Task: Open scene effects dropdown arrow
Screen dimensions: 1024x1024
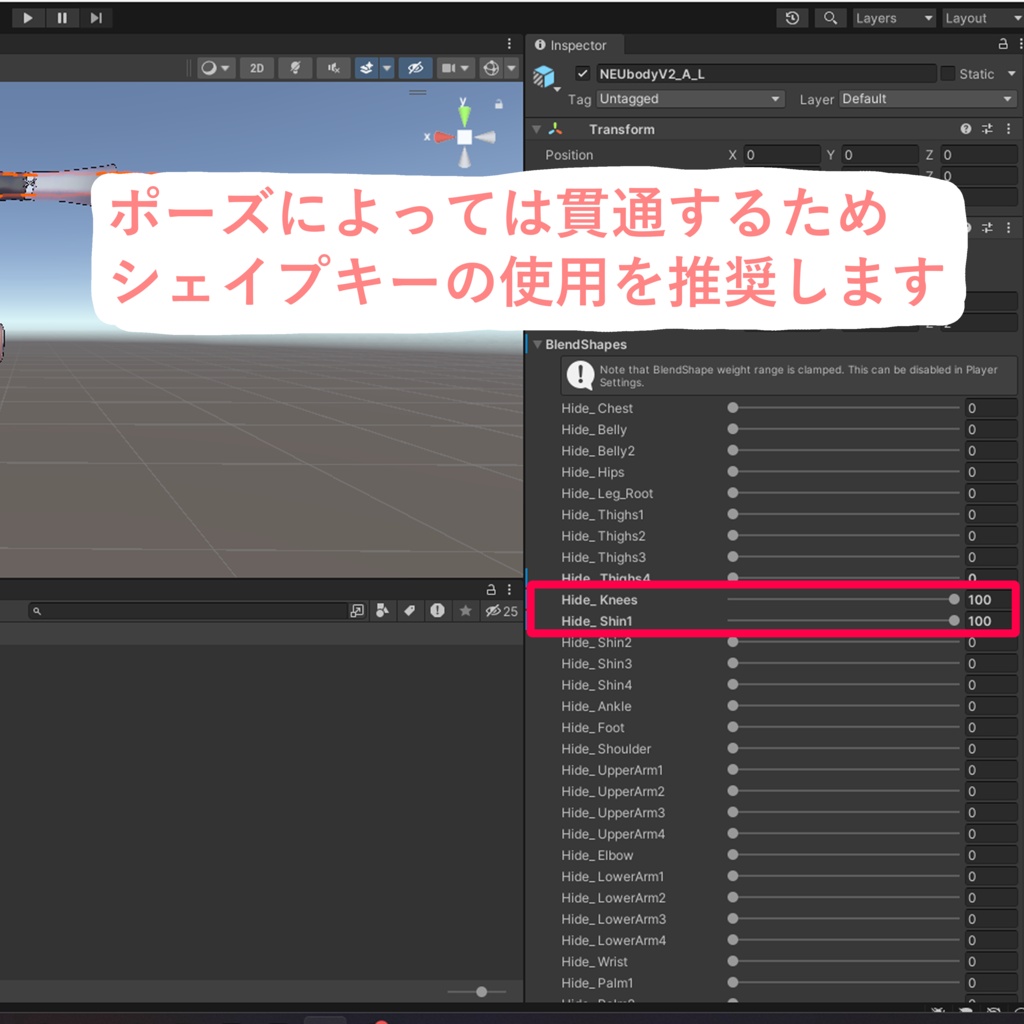Action: pyautogui.click(x=387, y=68)
